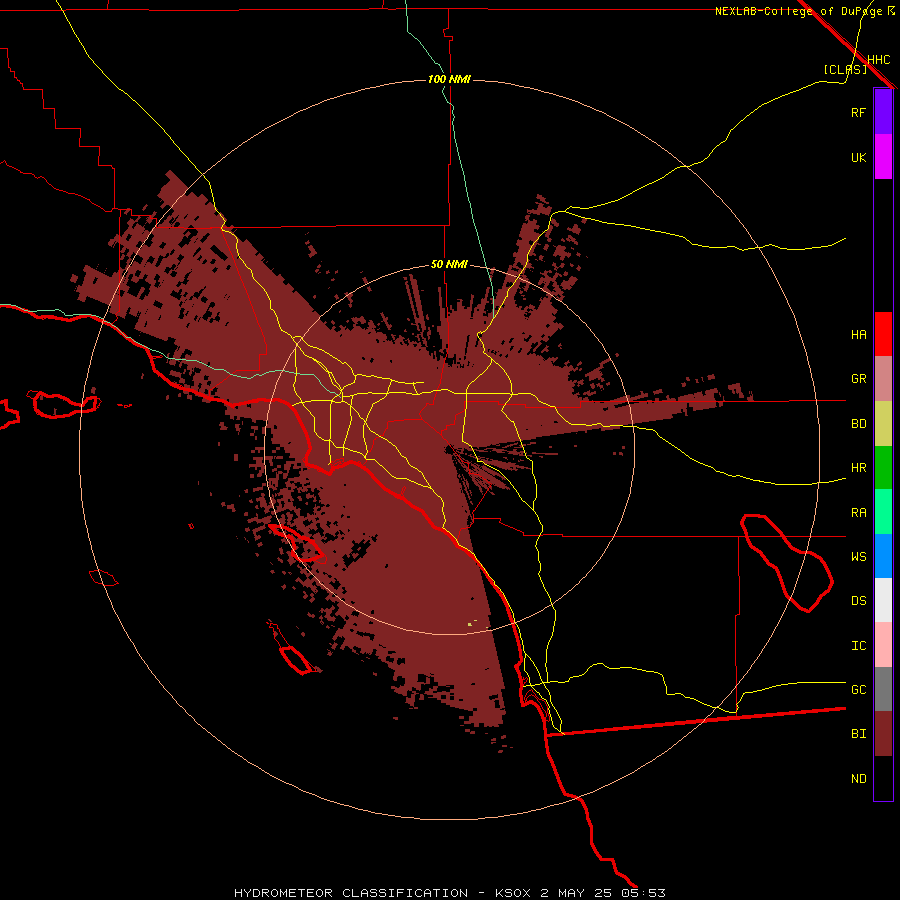The width and height of the screenshot is (900, 900).
Task: Click the Hydrometeor Classification KSOX title text
Action: coord(449,893)
